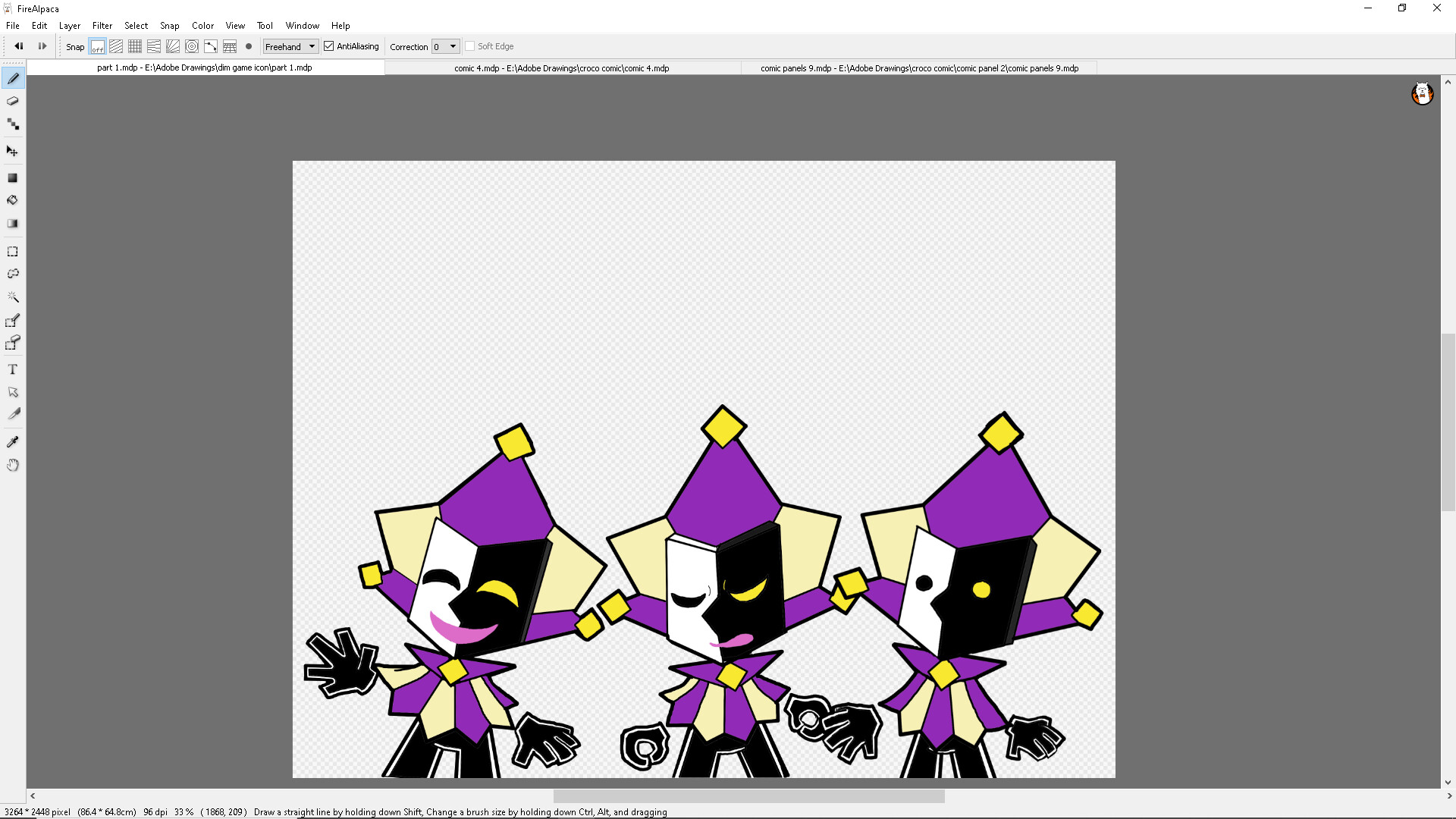
Task: Toggle AntiAliasing off
Action: [x=328, y=46]
